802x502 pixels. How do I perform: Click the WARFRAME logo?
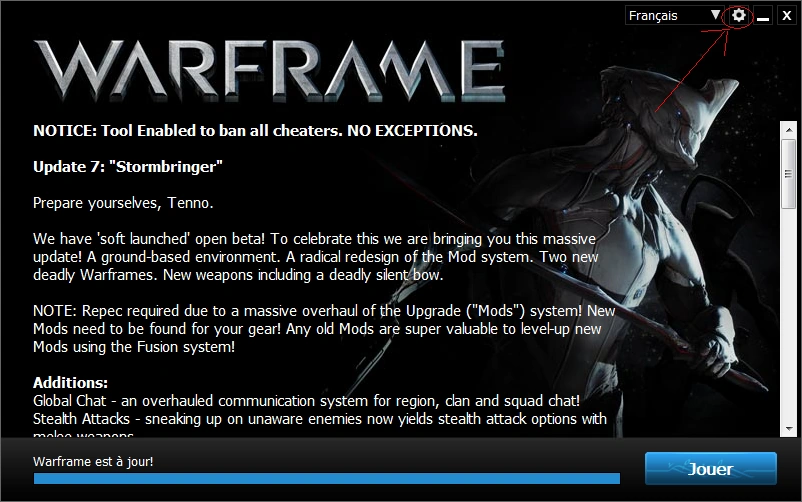(x=270, y=71)
